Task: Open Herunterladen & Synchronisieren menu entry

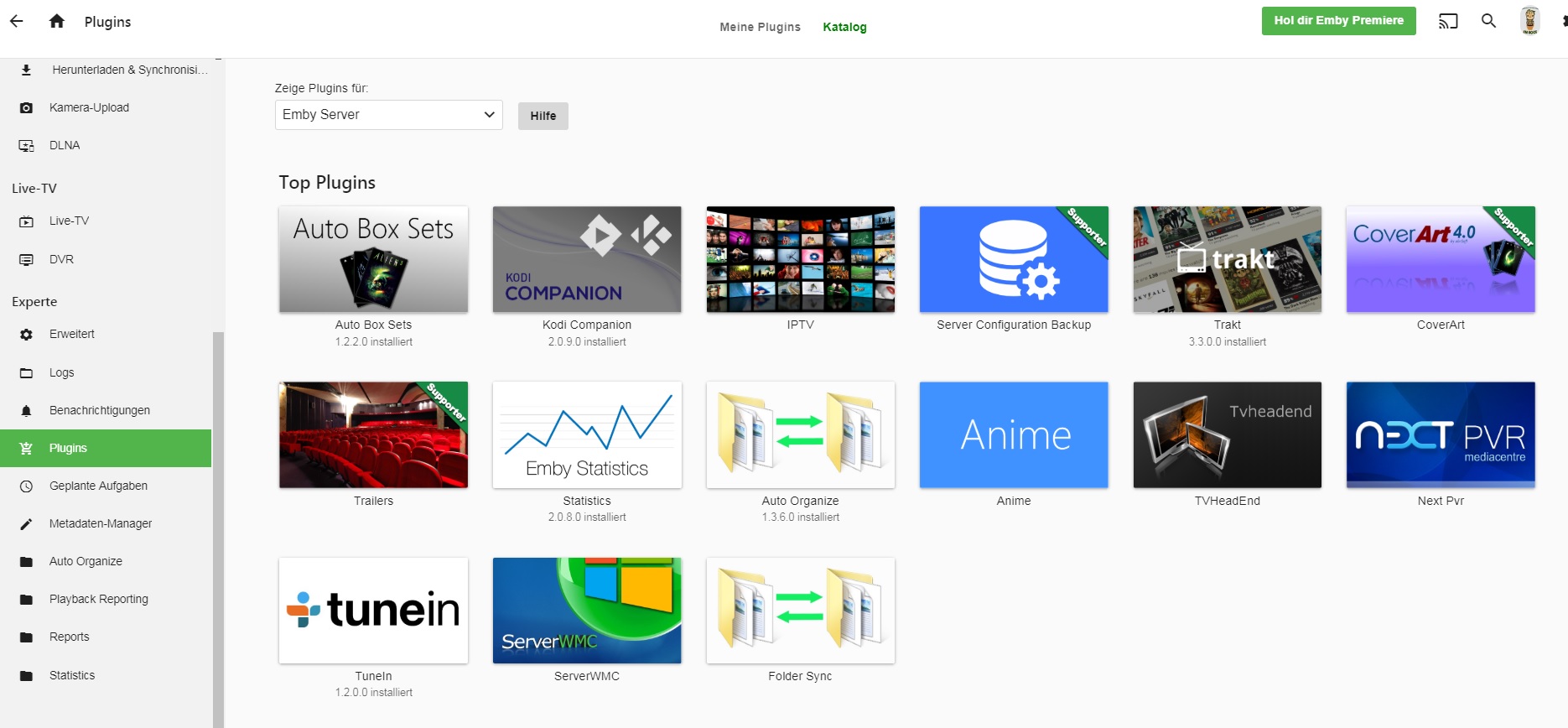Action: pos(106,70)
